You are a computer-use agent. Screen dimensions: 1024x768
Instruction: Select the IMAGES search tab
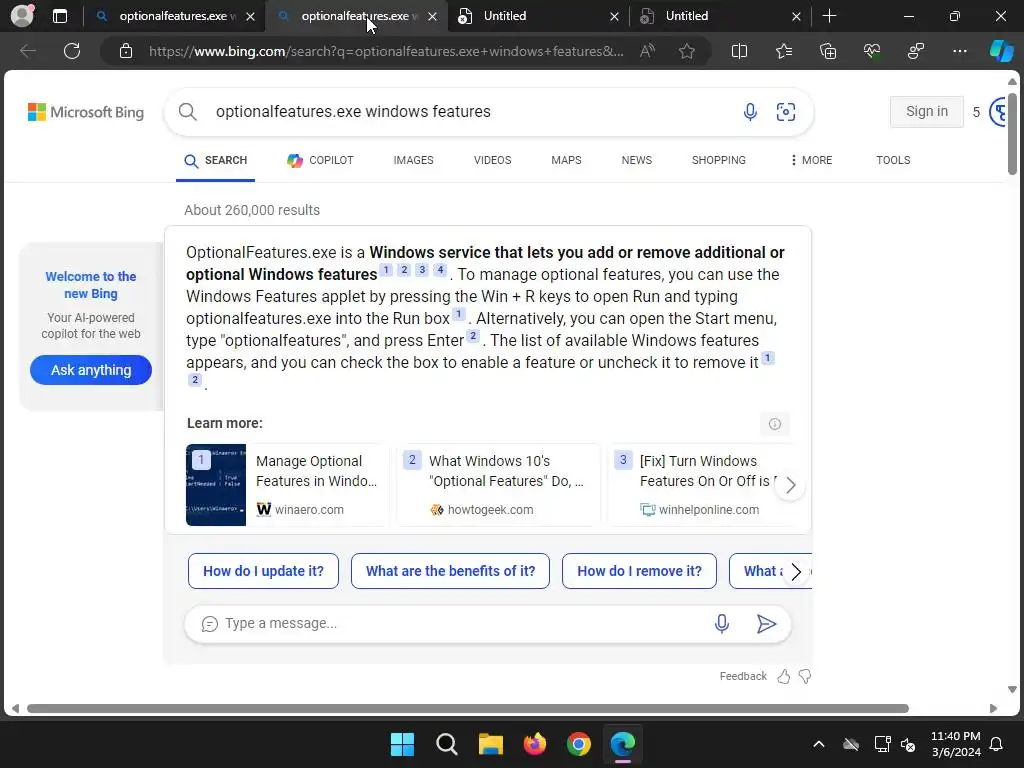tap(413, 160)
